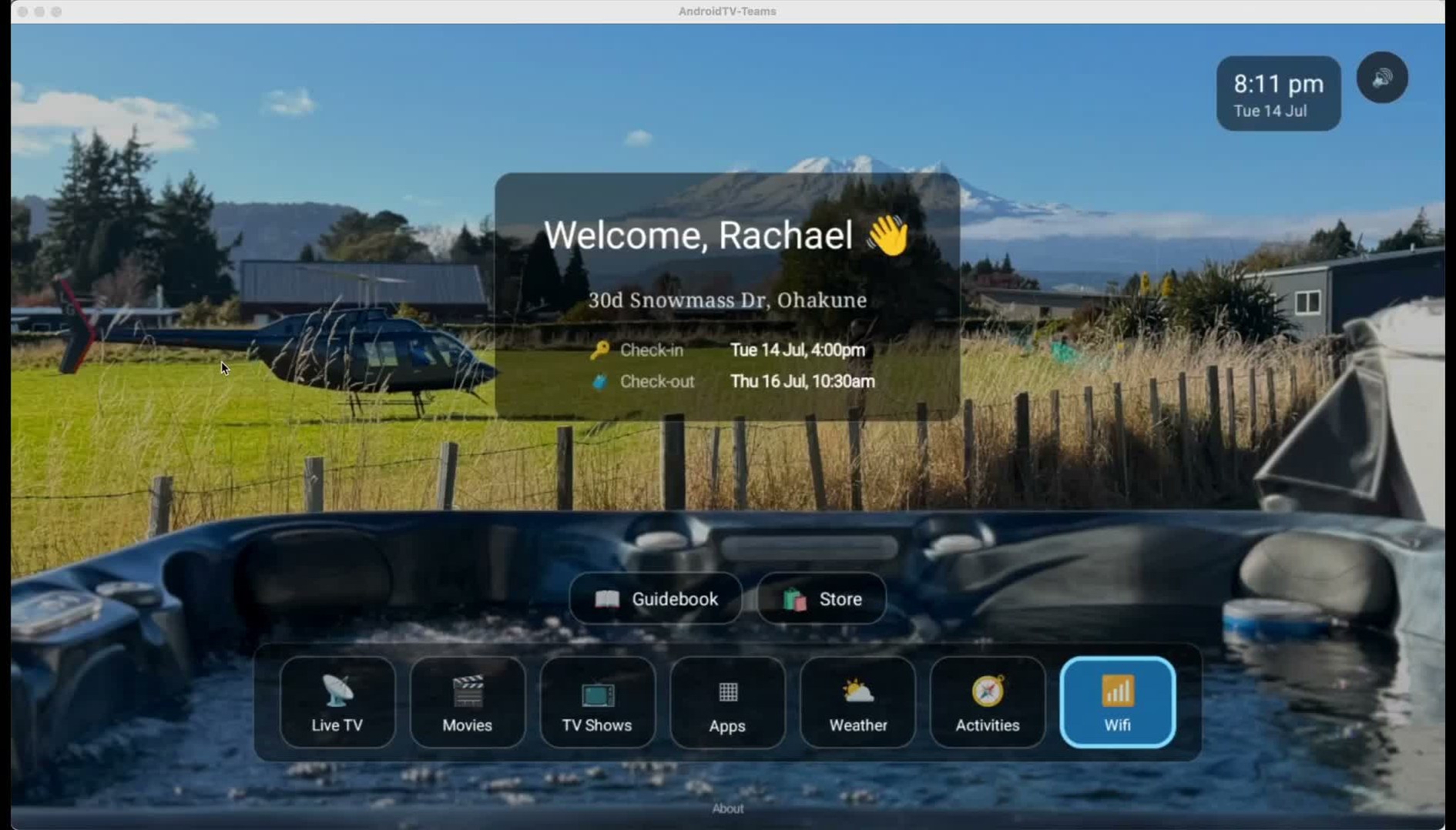
Task: Click the AndroidTV-Teams window title
Action: pos(727,12)
